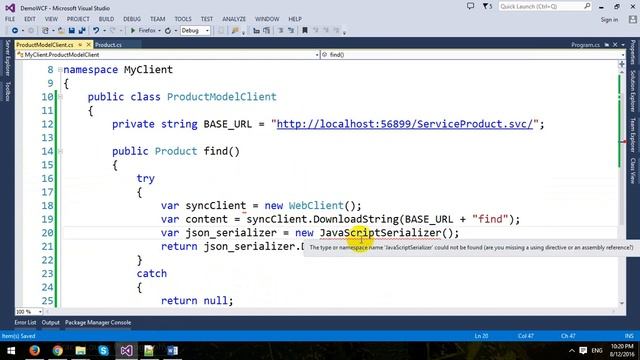
Task: Open the TEST menu
Action: [207, 19]
